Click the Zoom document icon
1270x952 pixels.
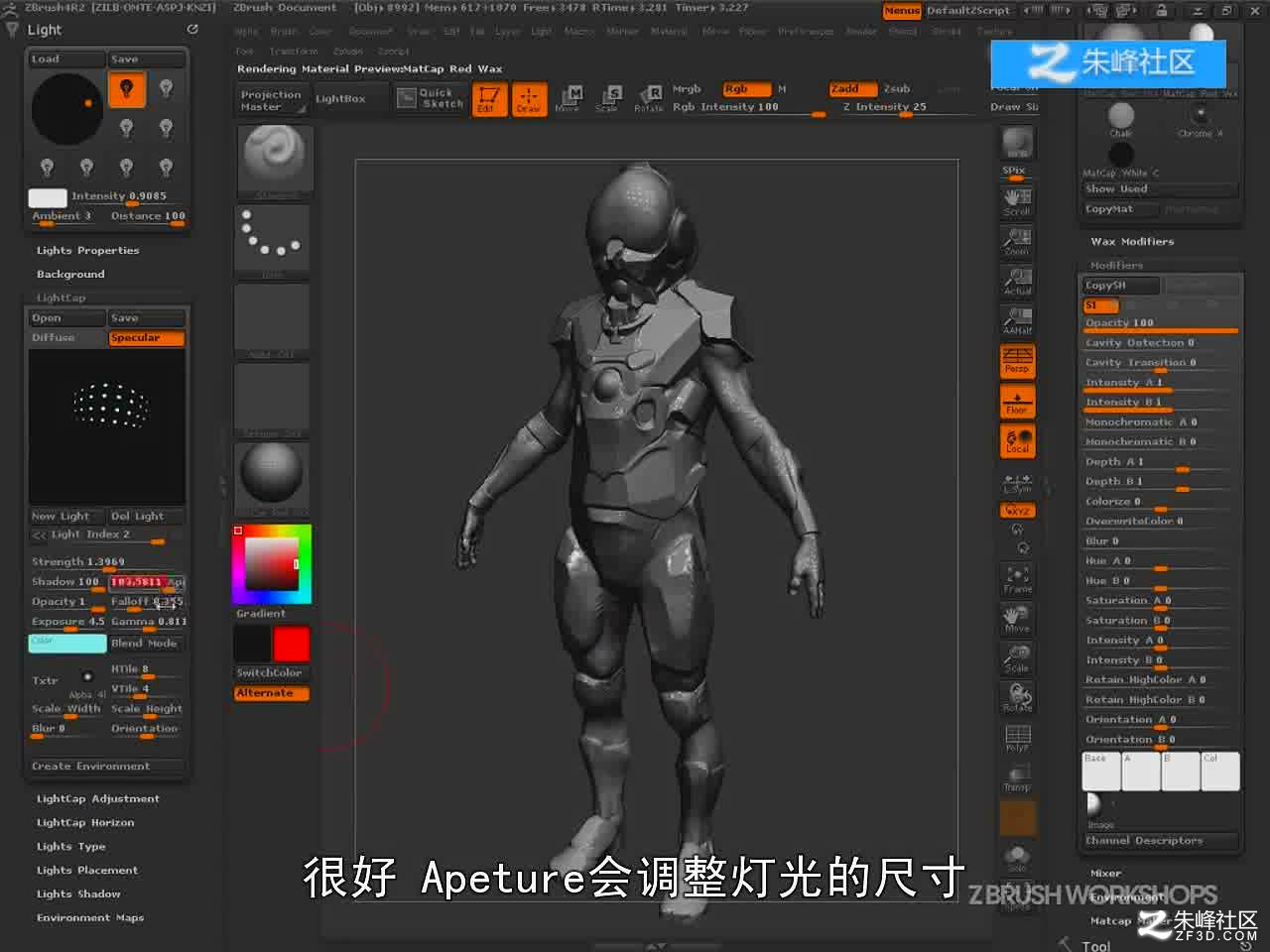tap(1017, 242)
